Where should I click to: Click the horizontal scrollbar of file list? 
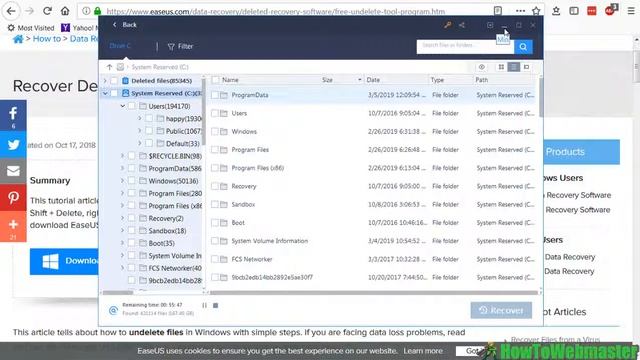[x=373, y=293]
